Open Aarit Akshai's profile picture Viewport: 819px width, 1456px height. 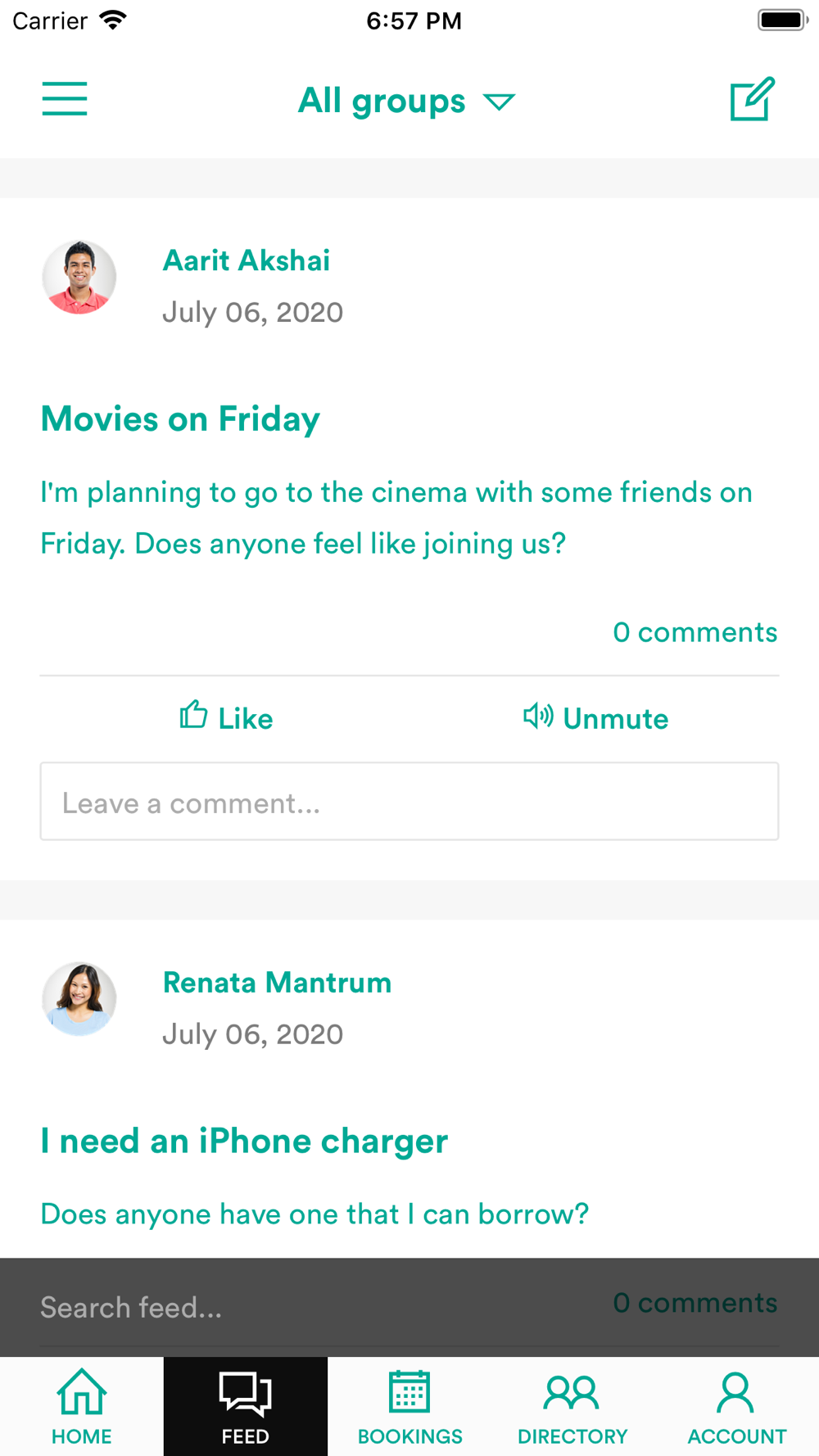point(79,278)
